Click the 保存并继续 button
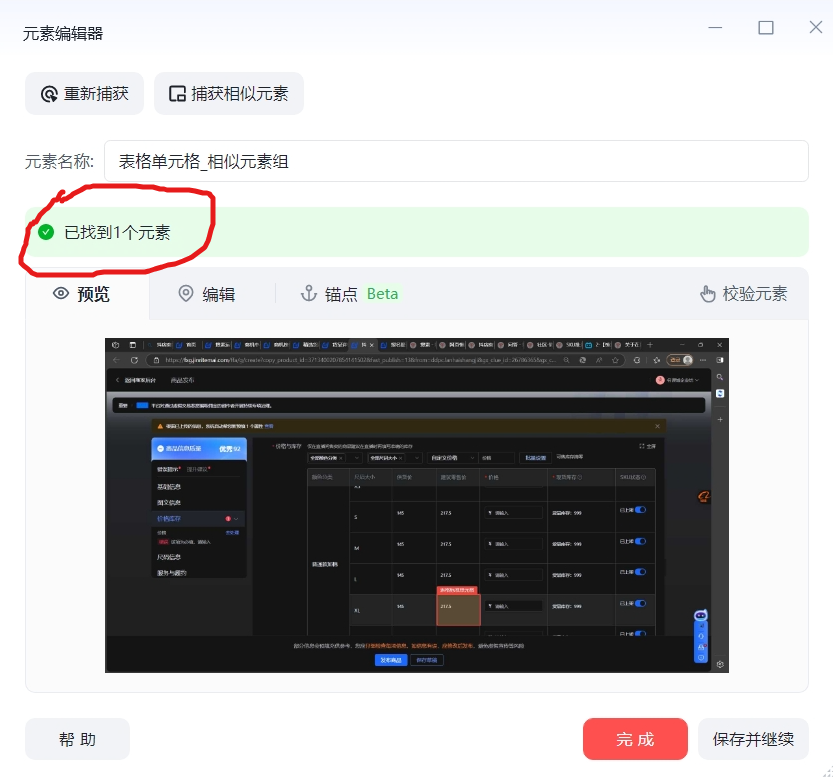 pyautogui.click(x=753, y=739)
